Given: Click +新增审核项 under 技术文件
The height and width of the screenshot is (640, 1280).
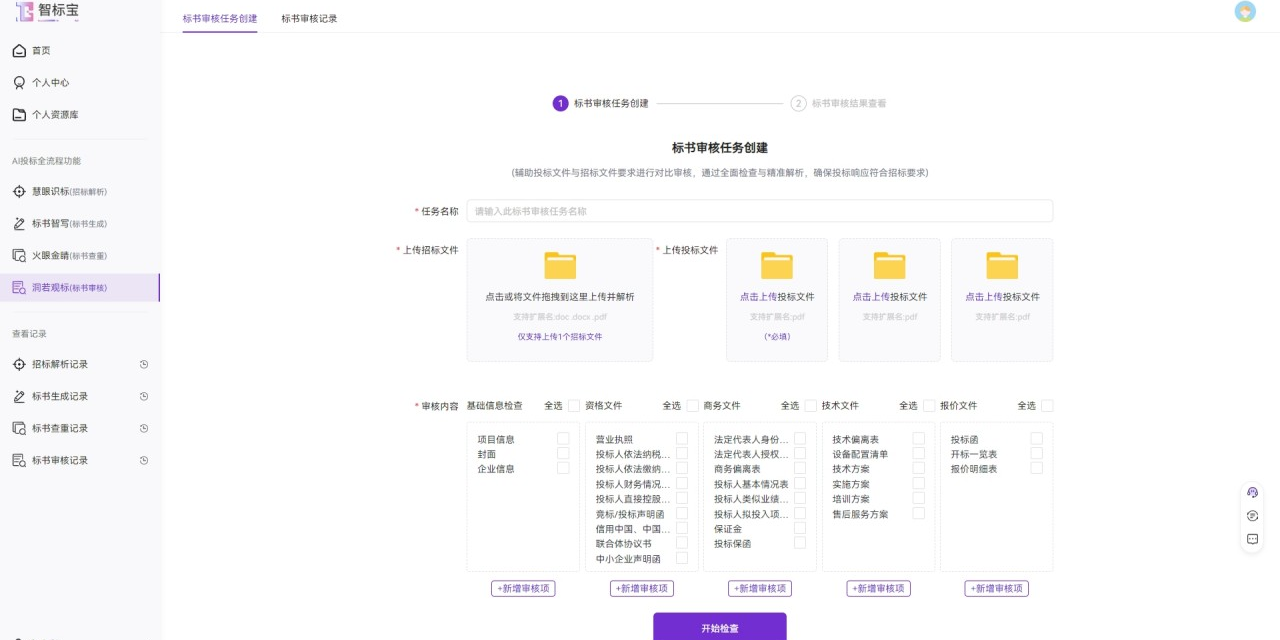Looking at the screenshot, I should pyautogui.click(x=878, y=588).
